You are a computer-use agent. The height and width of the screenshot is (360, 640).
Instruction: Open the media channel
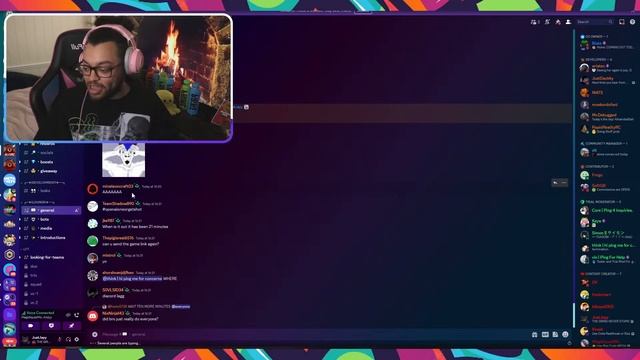[46, 228]
